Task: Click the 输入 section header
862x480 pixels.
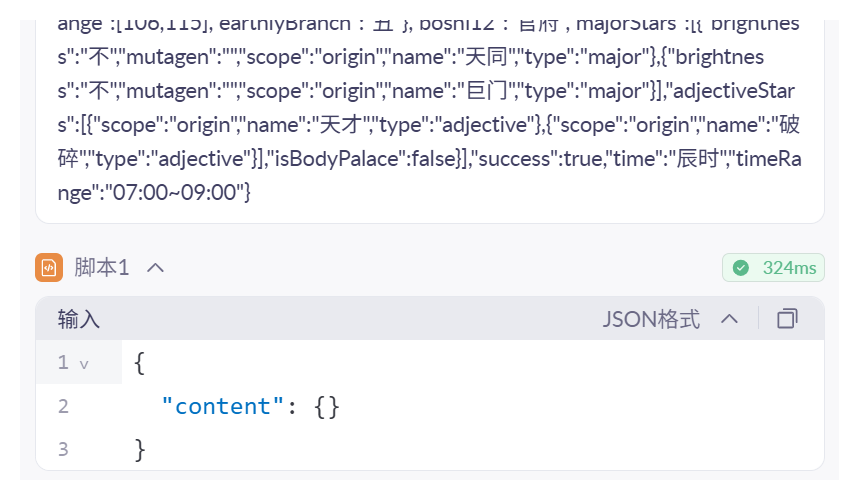Action: [79, 319]
